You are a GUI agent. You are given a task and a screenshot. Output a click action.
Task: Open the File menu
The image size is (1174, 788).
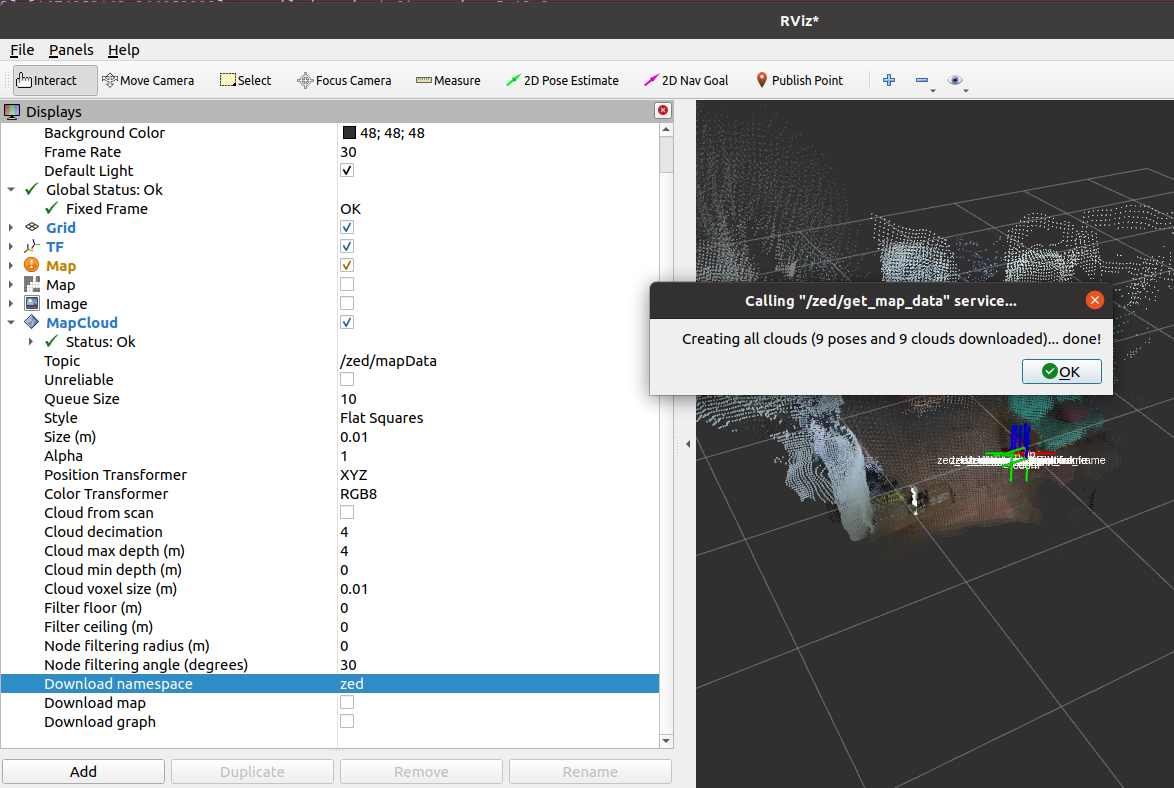(x=22, y=50)
